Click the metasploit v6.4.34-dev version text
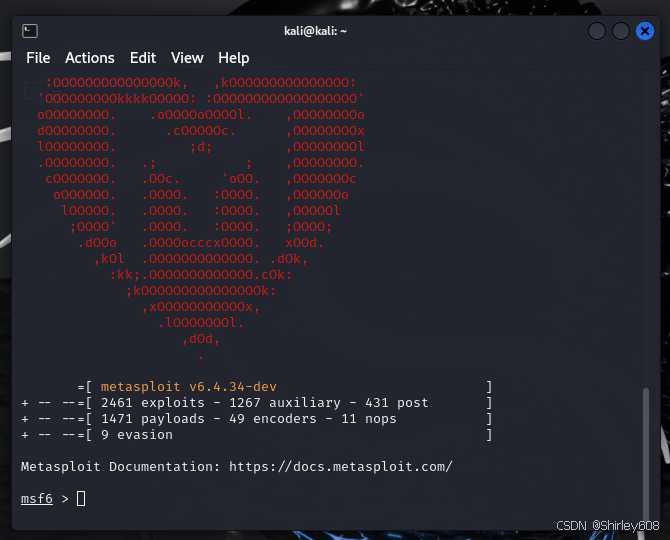The image size is (670, 540). point(188,387)
